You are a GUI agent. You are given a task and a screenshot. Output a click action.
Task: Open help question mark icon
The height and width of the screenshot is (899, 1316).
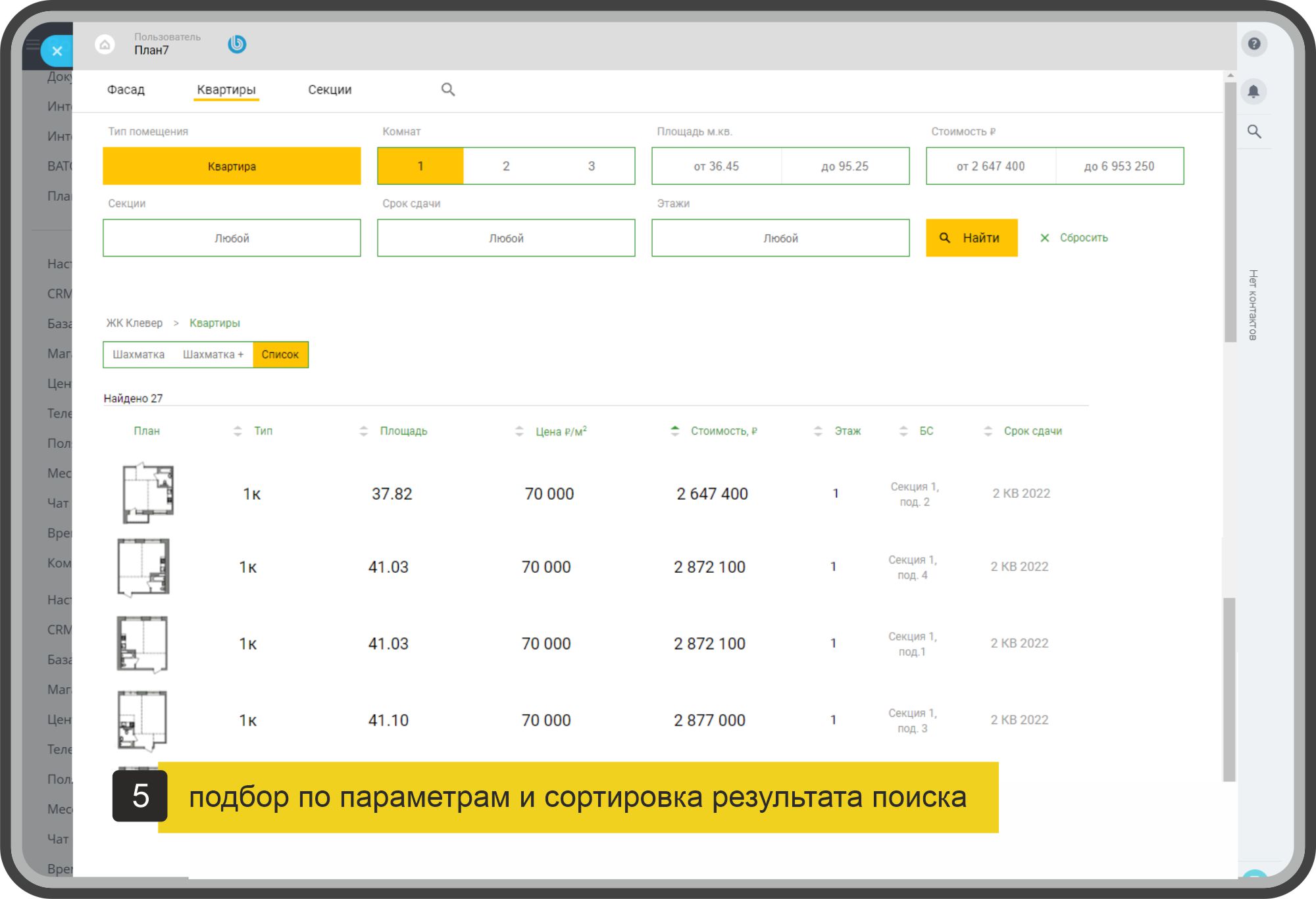point(1253,44)
